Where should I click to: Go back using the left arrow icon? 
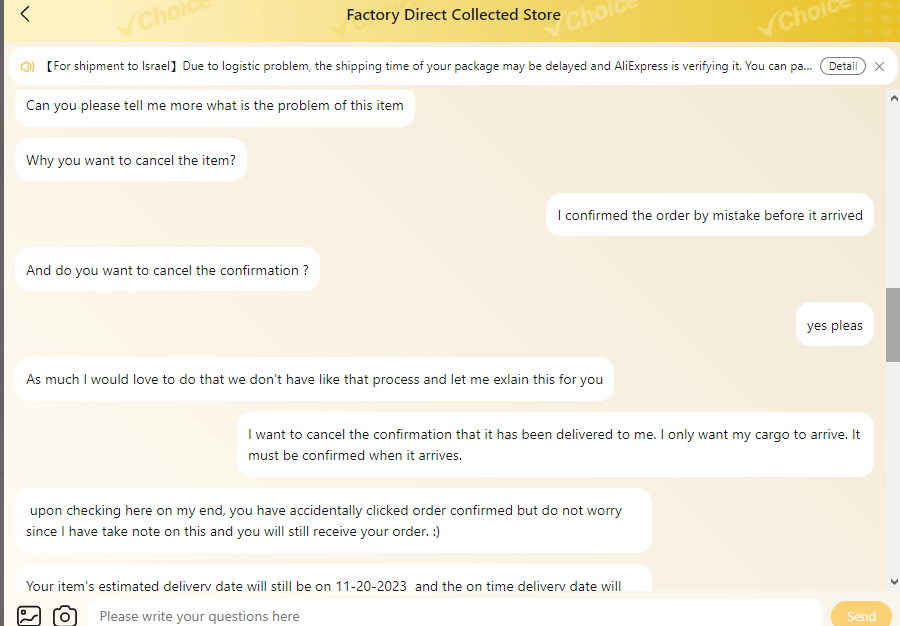click(x=25, y=14)
